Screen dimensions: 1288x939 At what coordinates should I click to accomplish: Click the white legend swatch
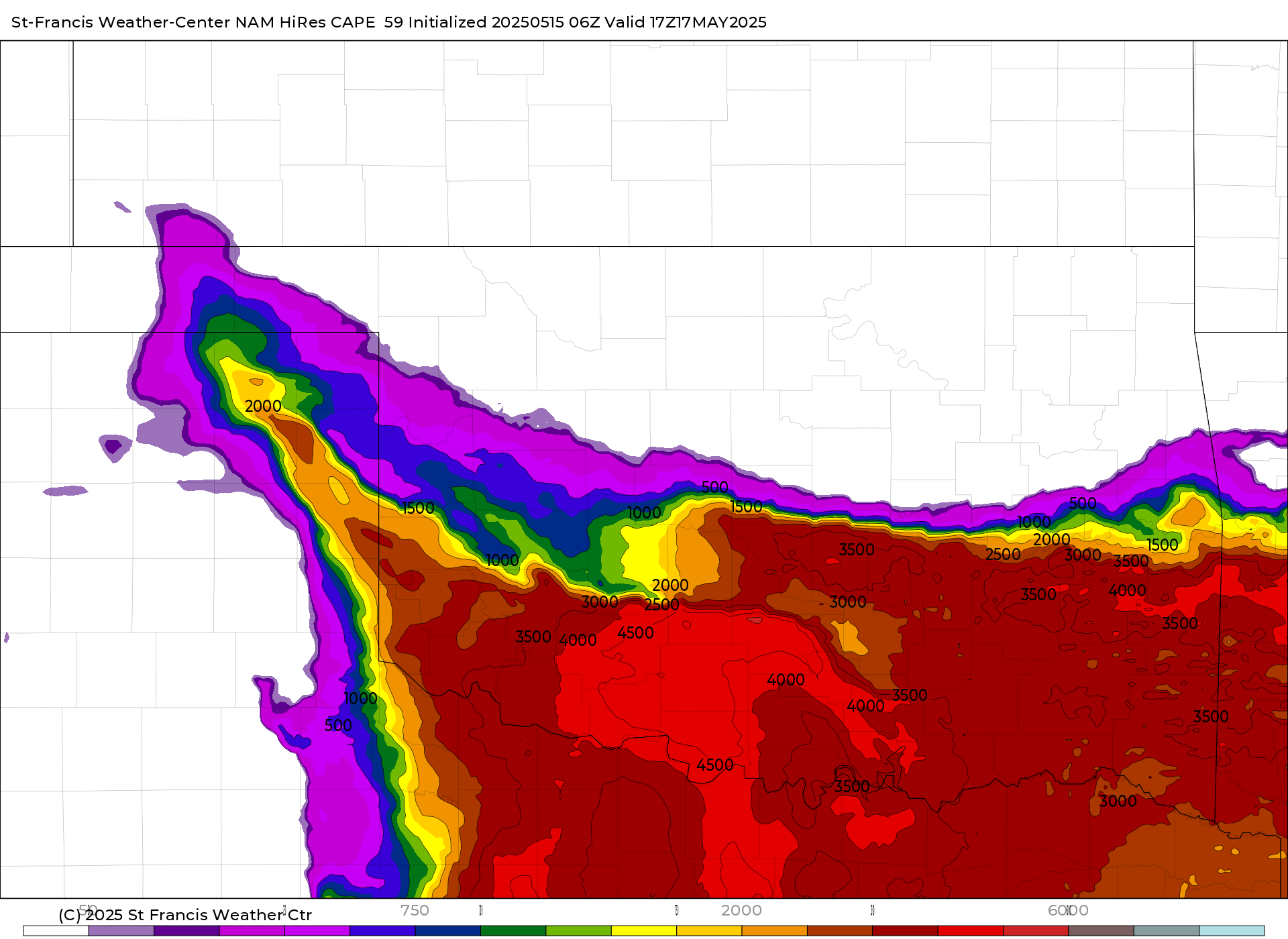click(x=56, y=931)
